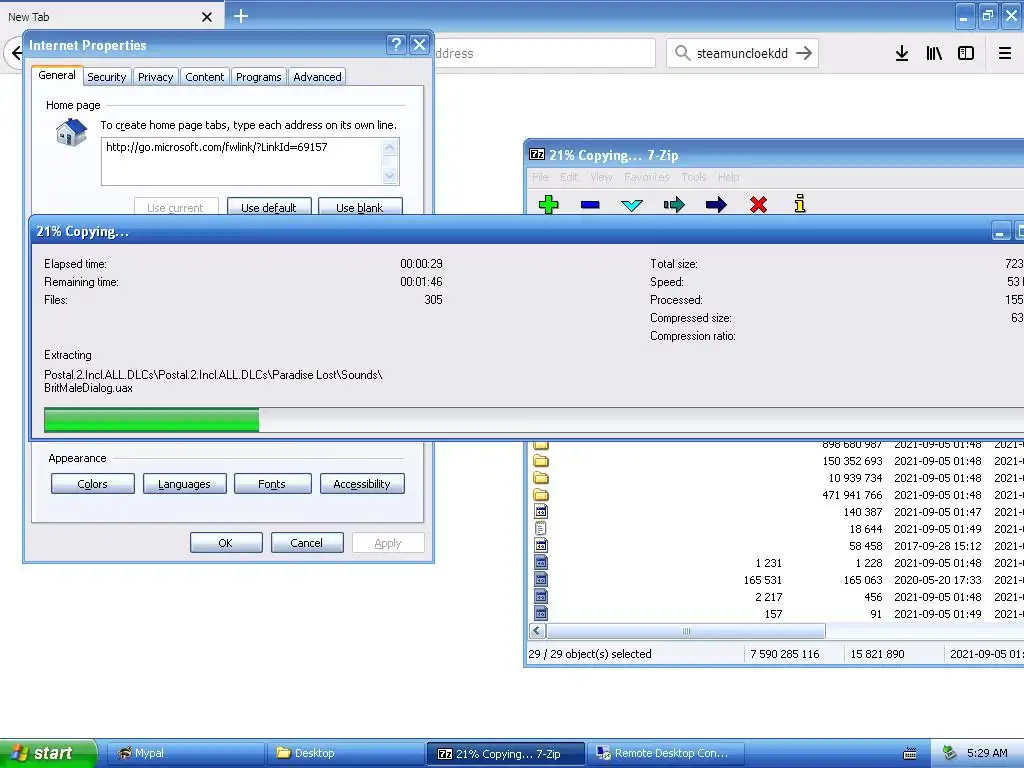
Task: Toggle the browser sidebar icon
Action: [x=966, y=53]
